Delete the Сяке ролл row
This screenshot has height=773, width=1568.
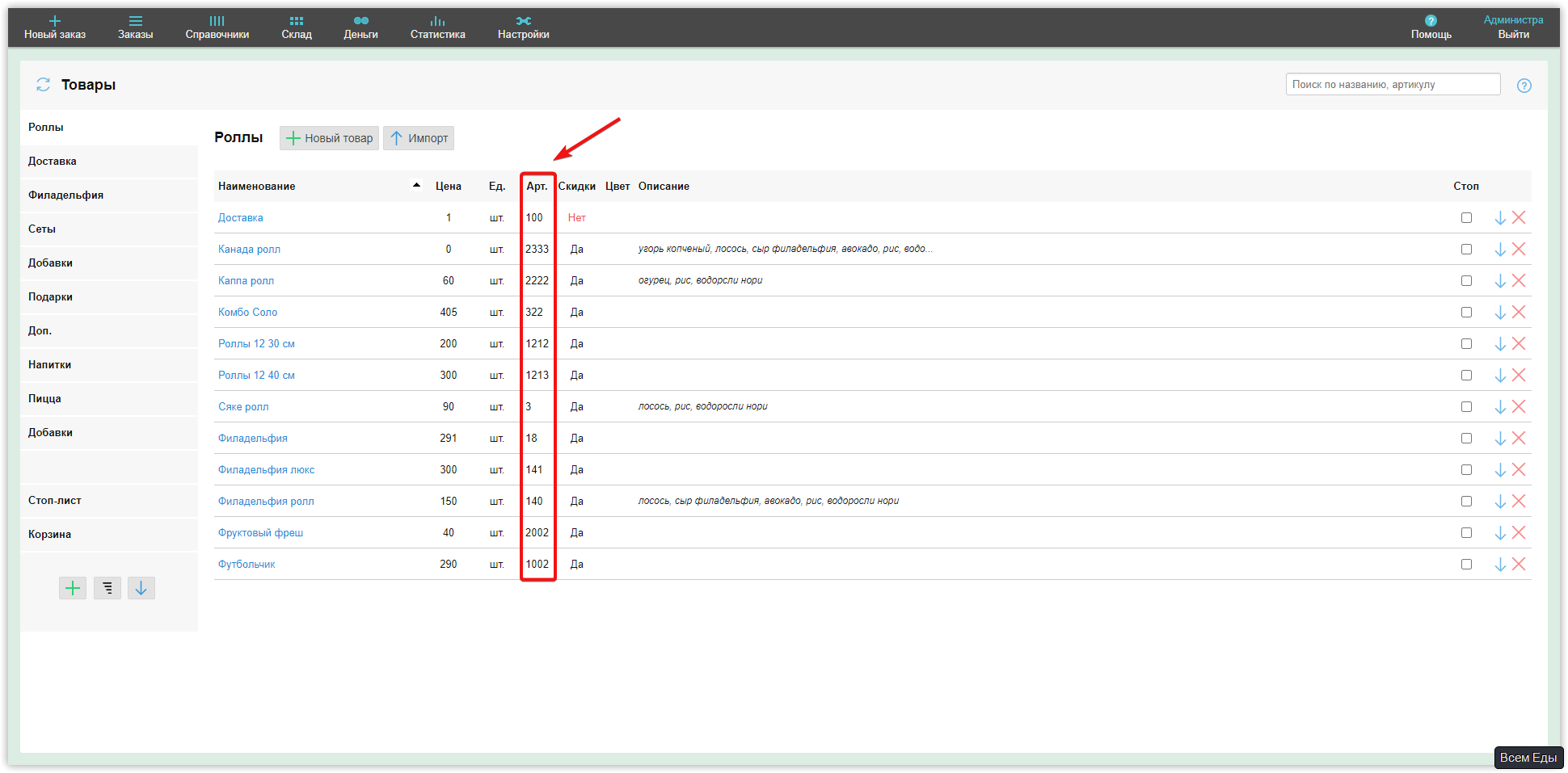(x=1519, y=406)
